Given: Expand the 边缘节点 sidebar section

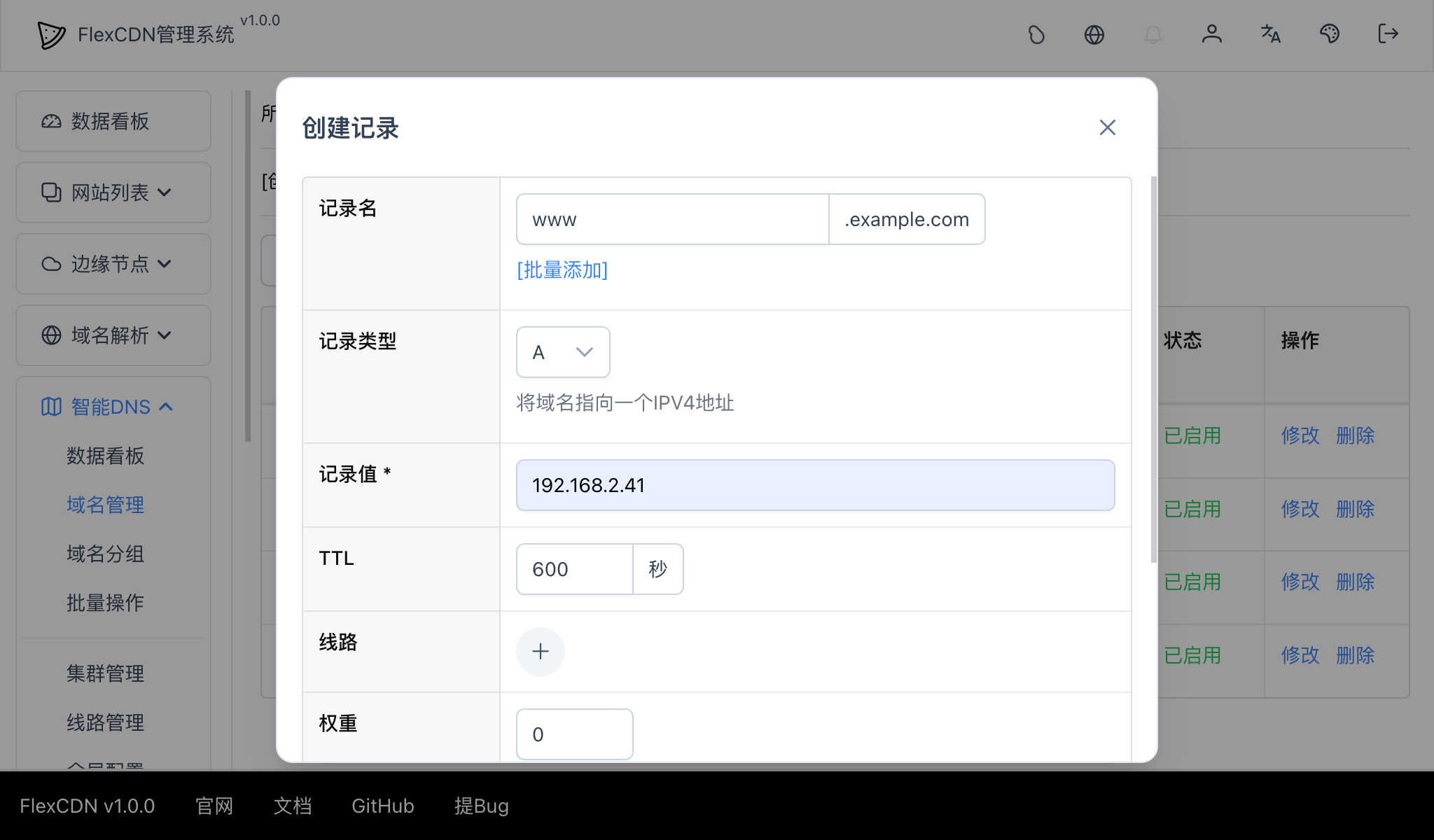Looking at the screenshot, I should [x=113, y=264].
